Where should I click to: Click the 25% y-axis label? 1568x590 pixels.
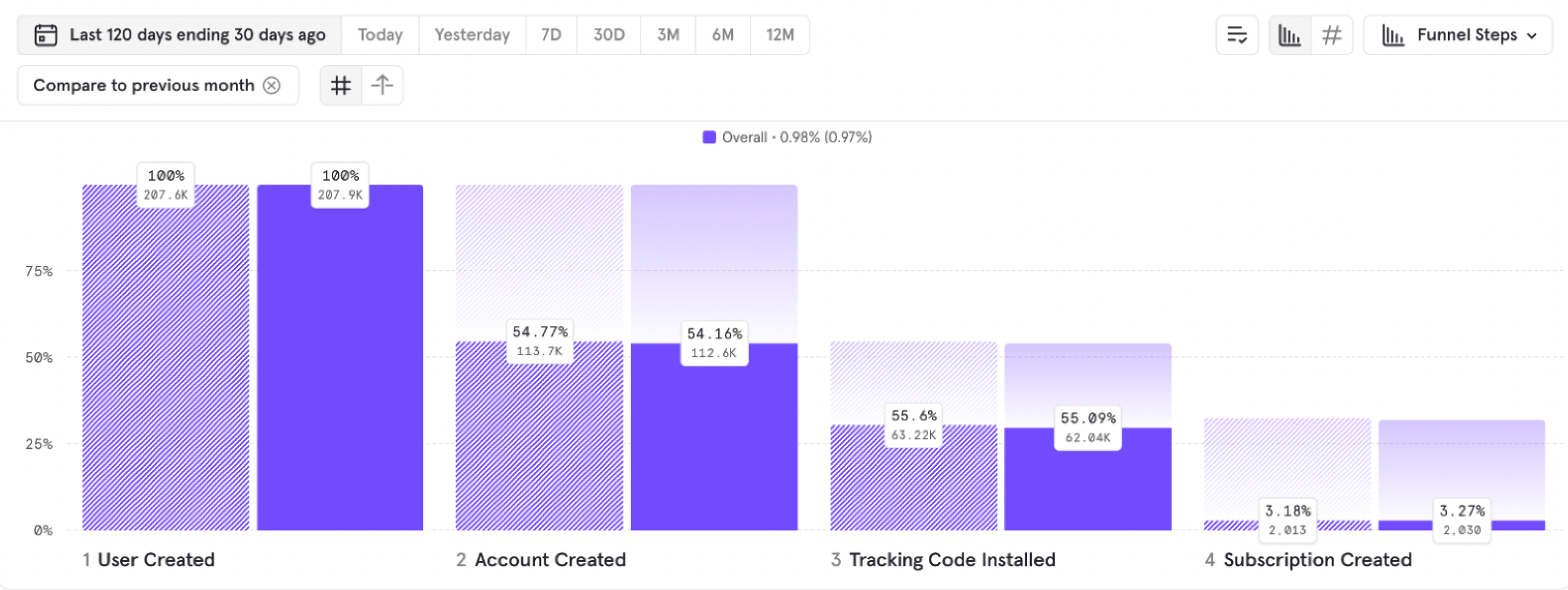click(x=39, y=444)
